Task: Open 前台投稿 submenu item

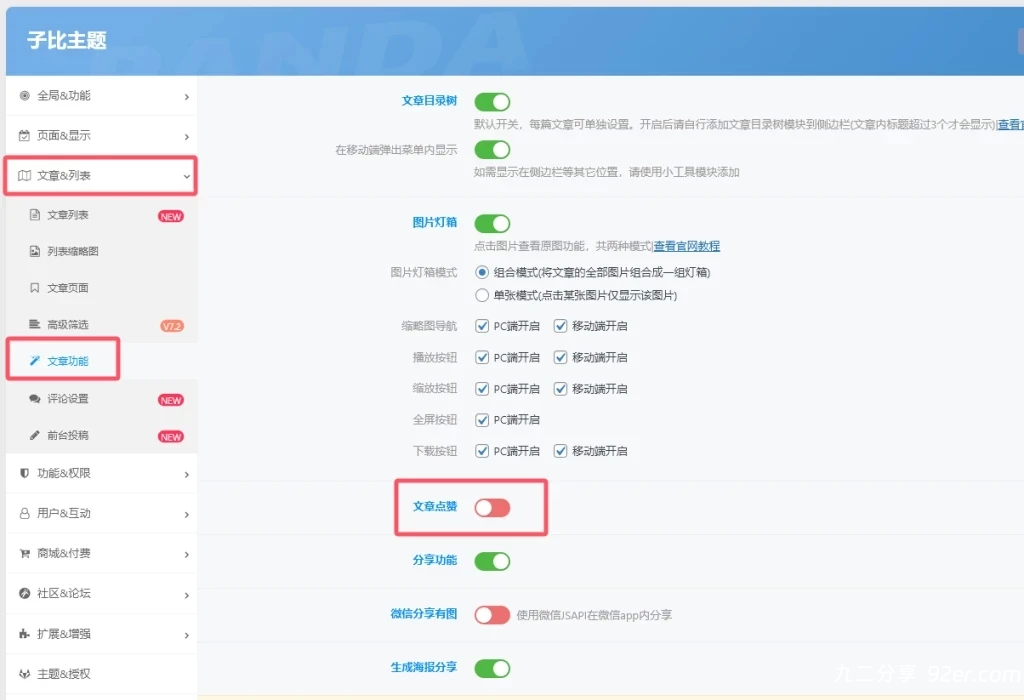Action: (x=101, y=435)
